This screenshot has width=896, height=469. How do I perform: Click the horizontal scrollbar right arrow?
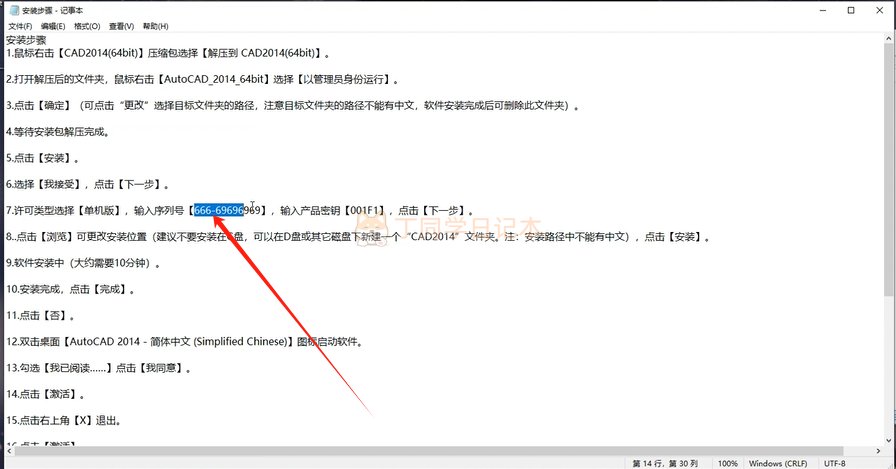coord(879,451)
